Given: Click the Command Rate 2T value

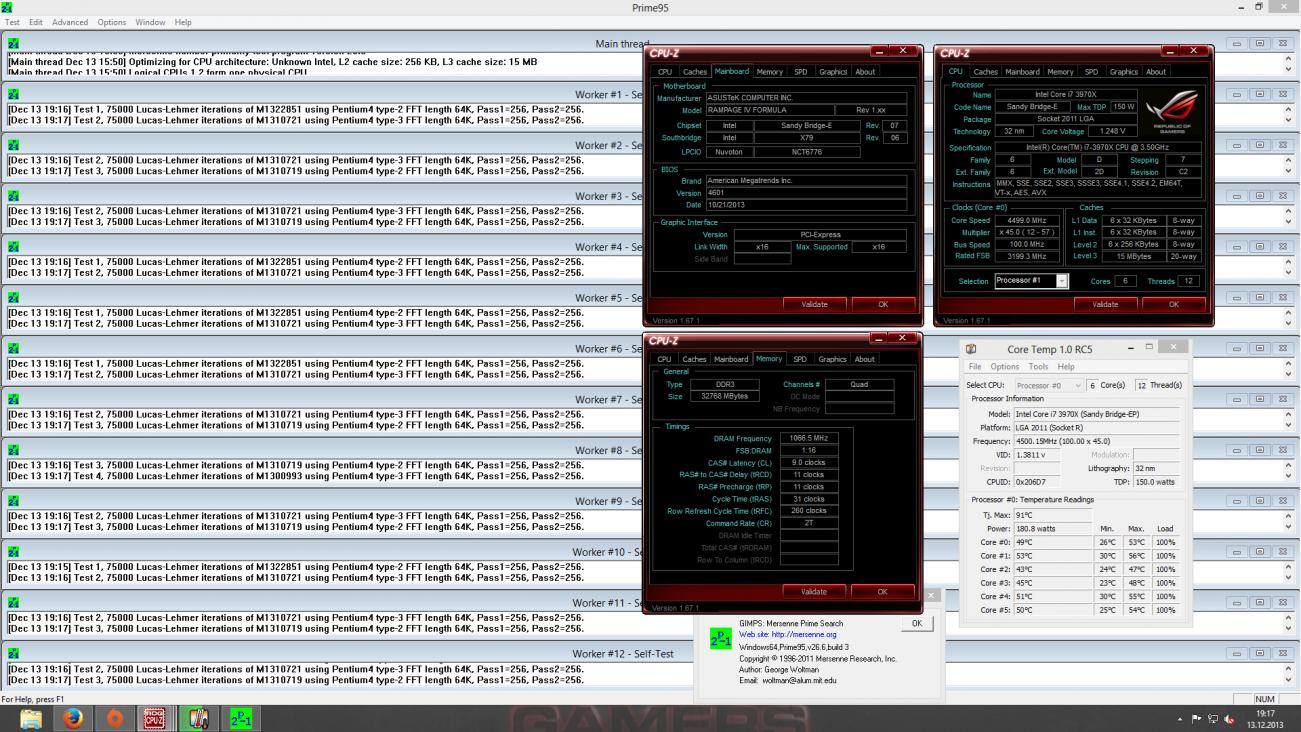Looking at the screenshot, I should tap(808, 523).
